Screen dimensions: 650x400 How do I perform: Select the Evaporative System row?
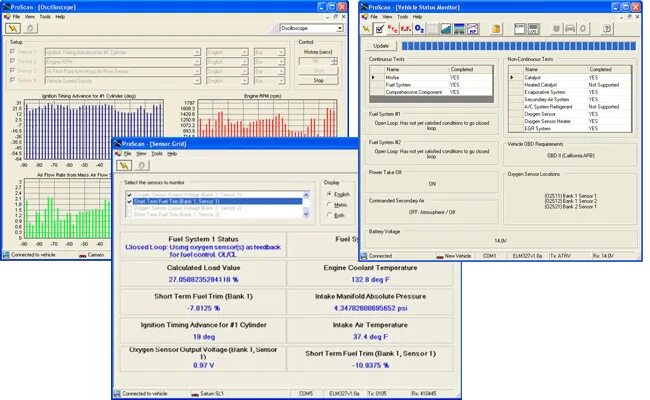570,92
